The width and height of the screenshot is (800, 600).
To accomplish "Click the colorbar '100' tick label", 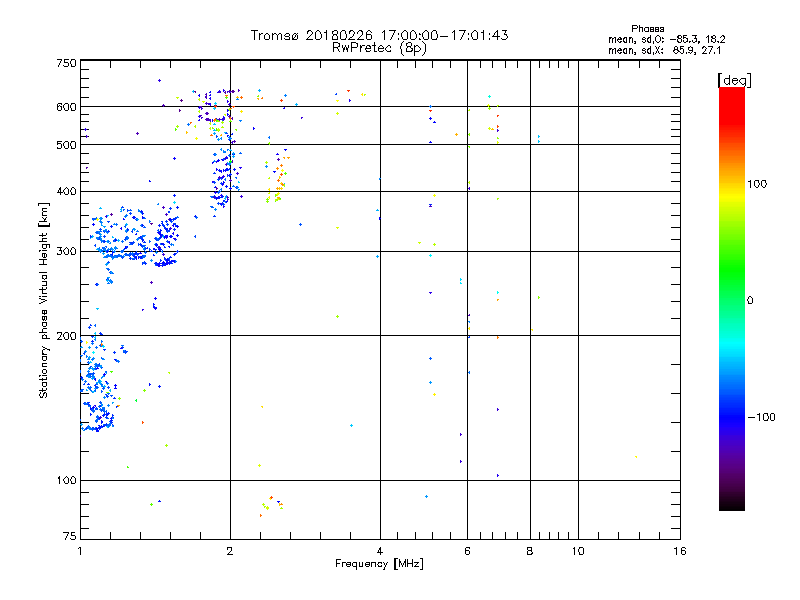I will tap(757, 184).
